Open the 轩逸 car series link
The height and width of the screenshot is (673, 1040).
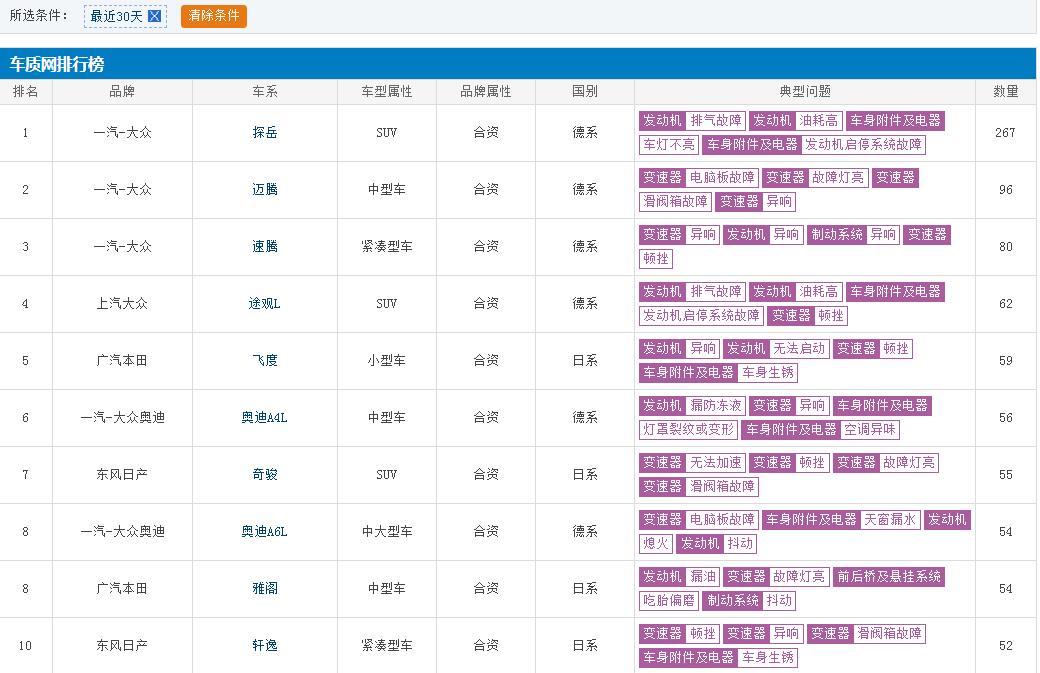[x=265, y=646]
